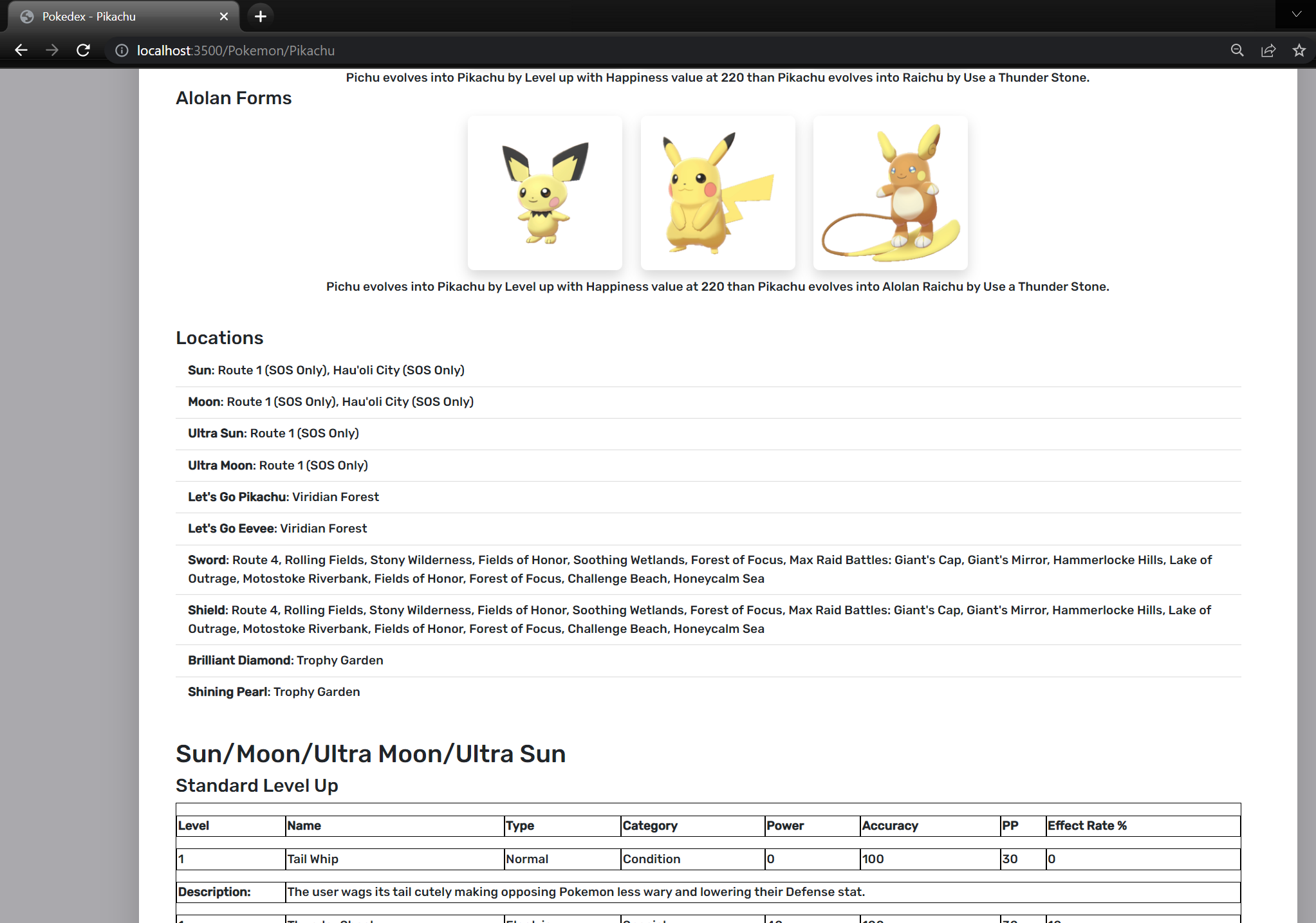
Task: Open the page zoom magnifier tool
Action: pos(1237,50)
